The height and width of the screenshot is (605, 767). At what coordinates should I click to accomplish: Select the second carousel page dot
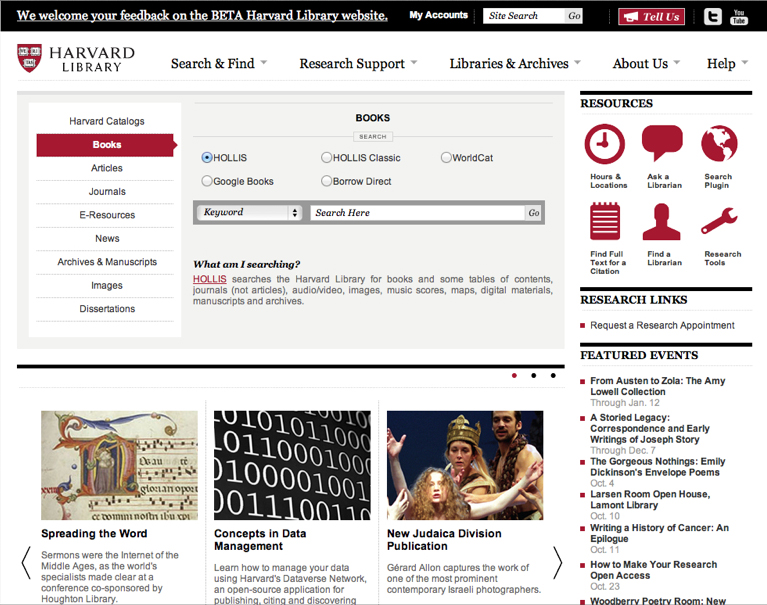[x=534, y=376]
